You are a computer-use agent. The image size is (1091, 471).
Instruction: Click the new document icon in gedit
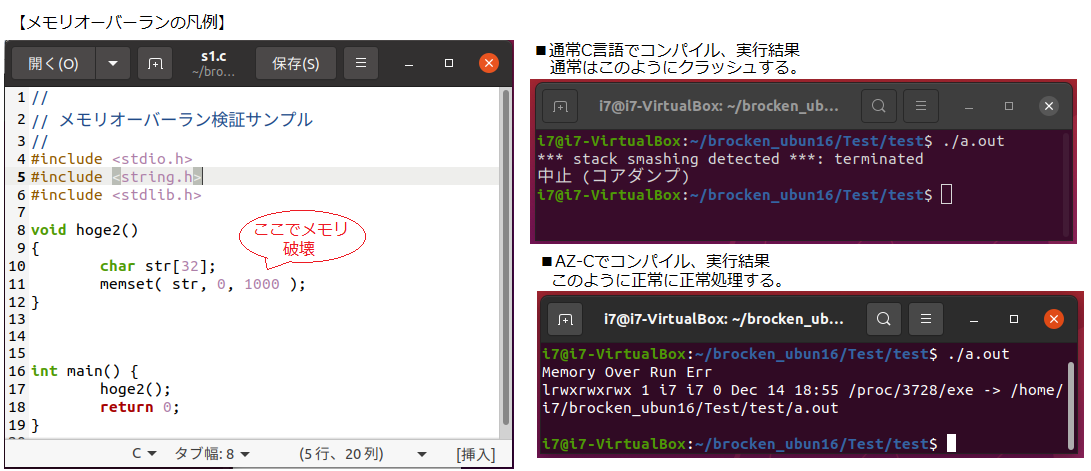155,64
